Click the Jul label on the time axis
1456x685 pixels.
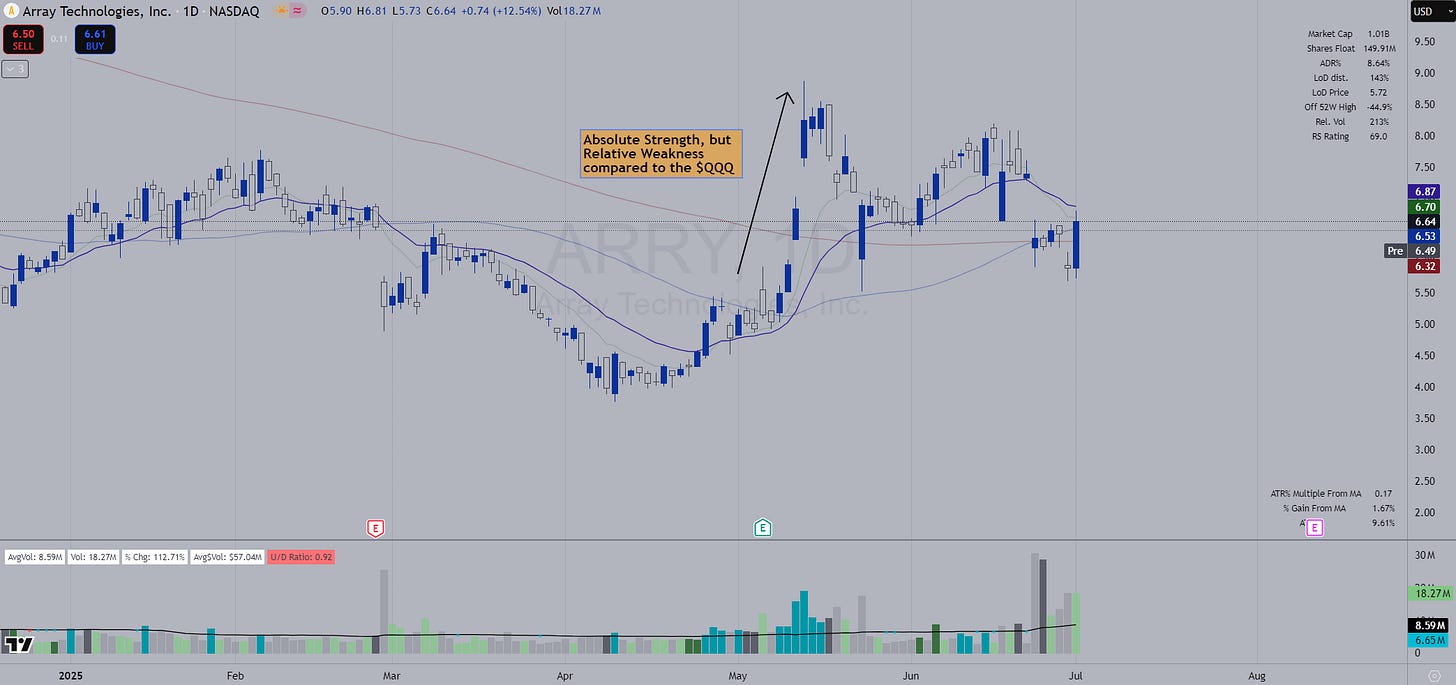(x=1078, y=675)
